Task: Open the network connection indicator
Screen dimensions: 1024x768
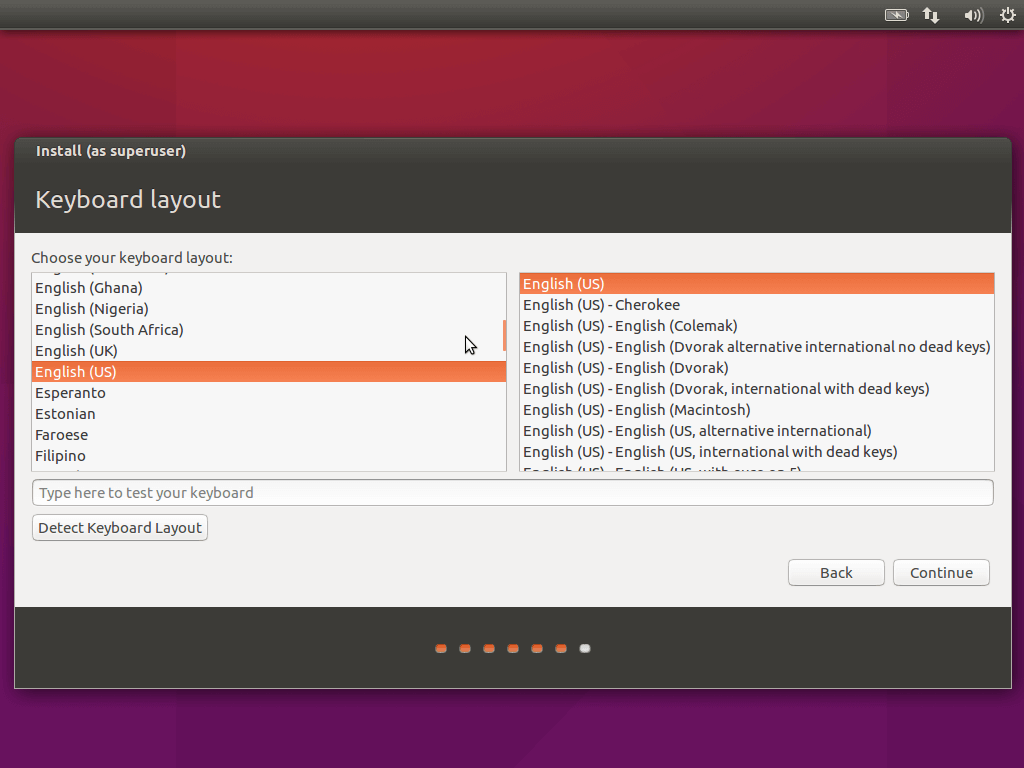Action: [931, 15]
